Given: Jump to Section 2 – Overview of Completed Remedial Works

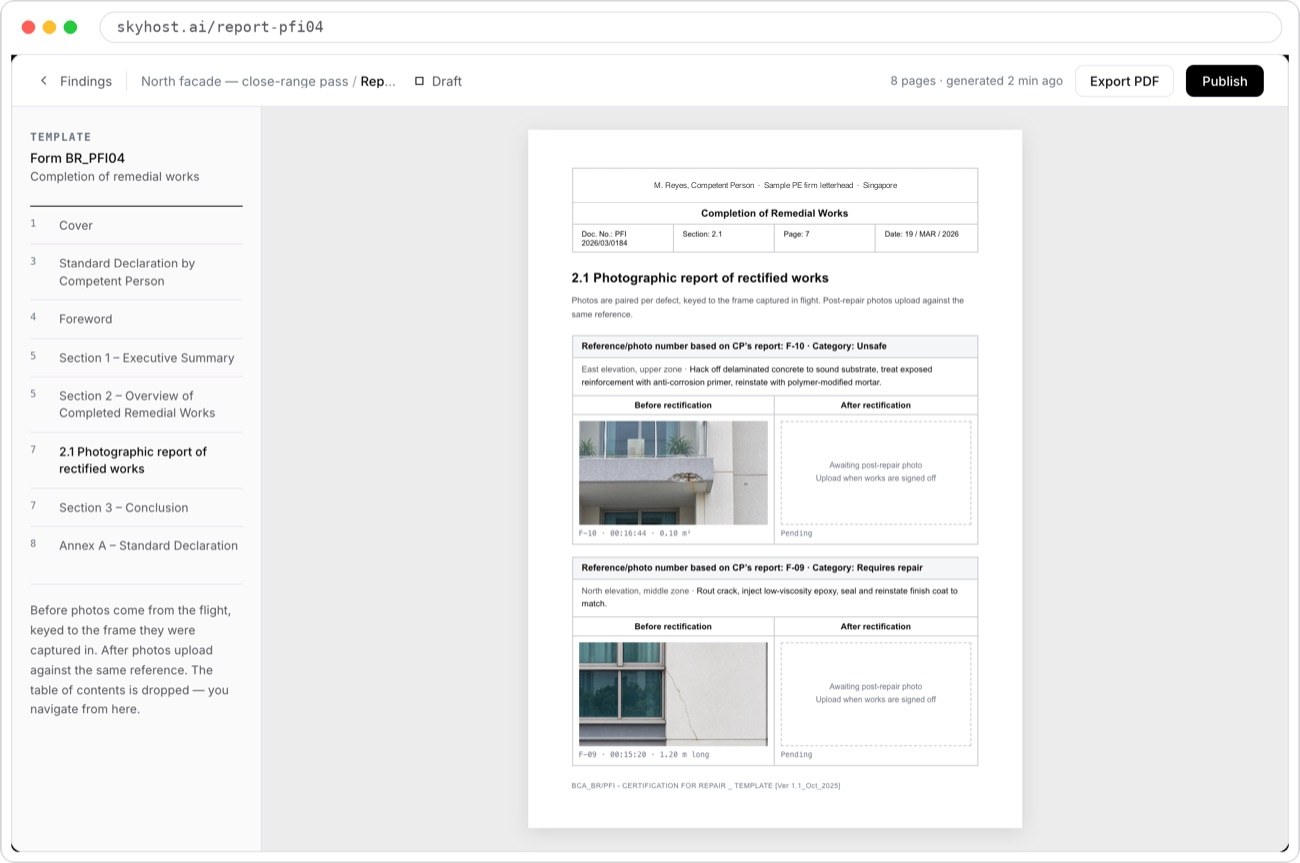Looking at the screenshot, I should click(x=136, y=404).
